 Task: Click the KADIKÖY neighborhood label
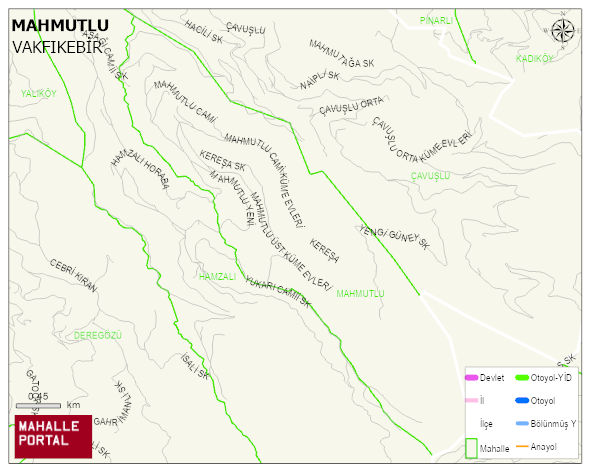coord(534,58)
